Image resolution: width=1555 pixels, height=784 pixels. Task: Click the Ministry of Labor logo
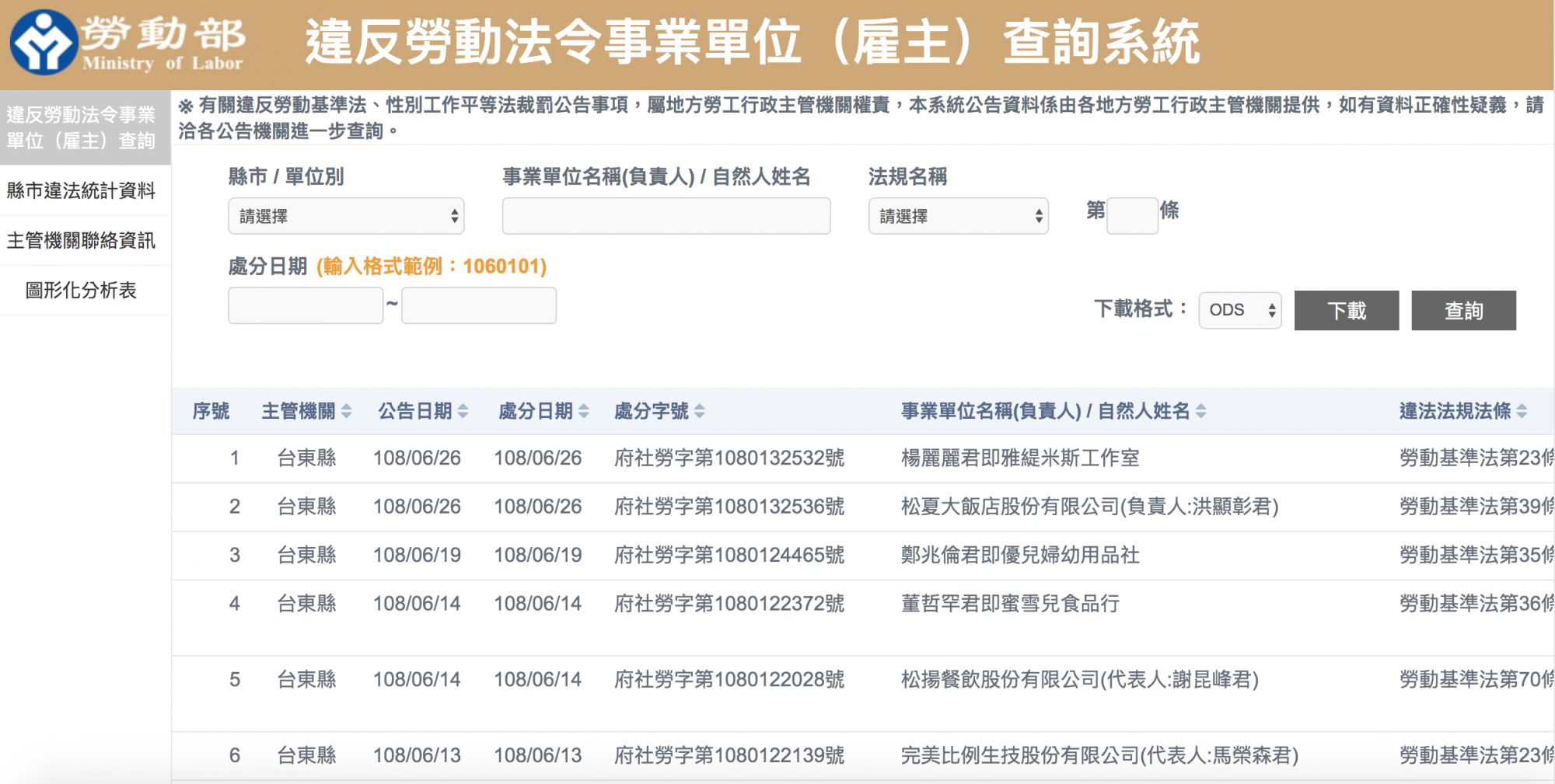(x=124, y=43)
